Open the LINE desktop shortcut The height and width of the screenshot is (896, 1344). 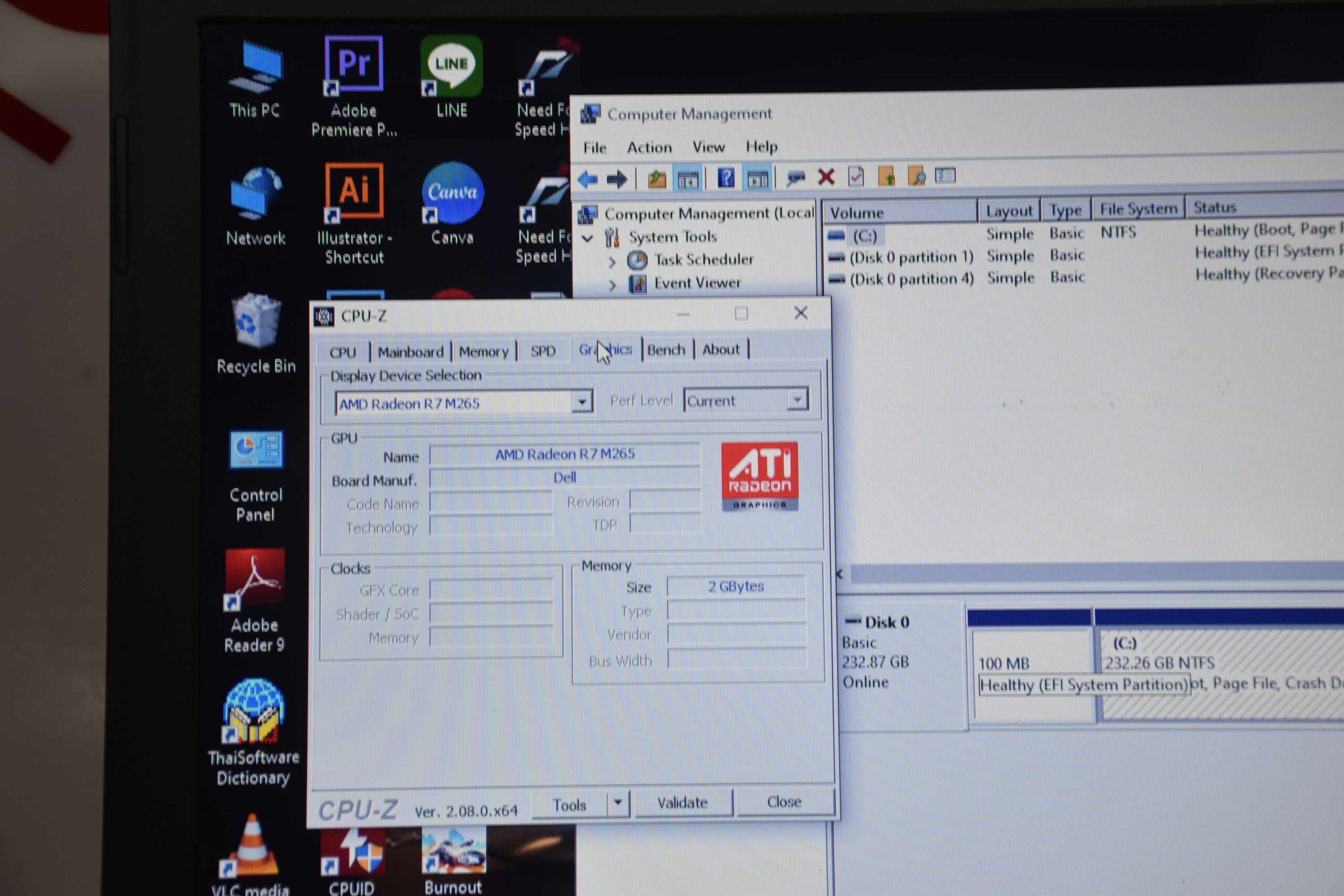click(451, 77)
